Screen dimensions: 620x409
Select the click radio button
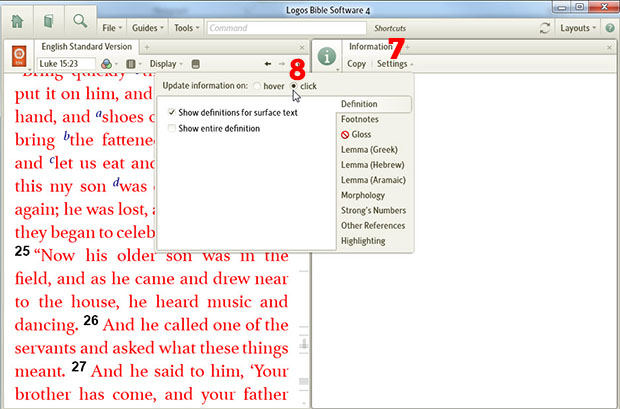coord(294,86)
